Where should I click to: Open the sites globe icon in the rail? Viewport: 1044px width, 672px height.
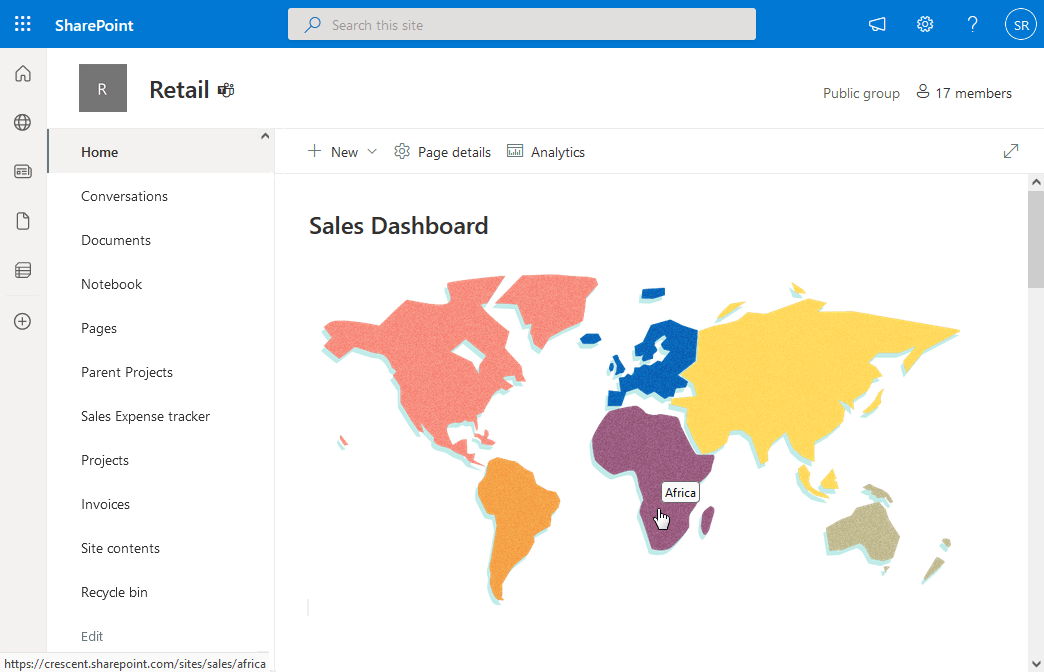[x=22, y=122]
